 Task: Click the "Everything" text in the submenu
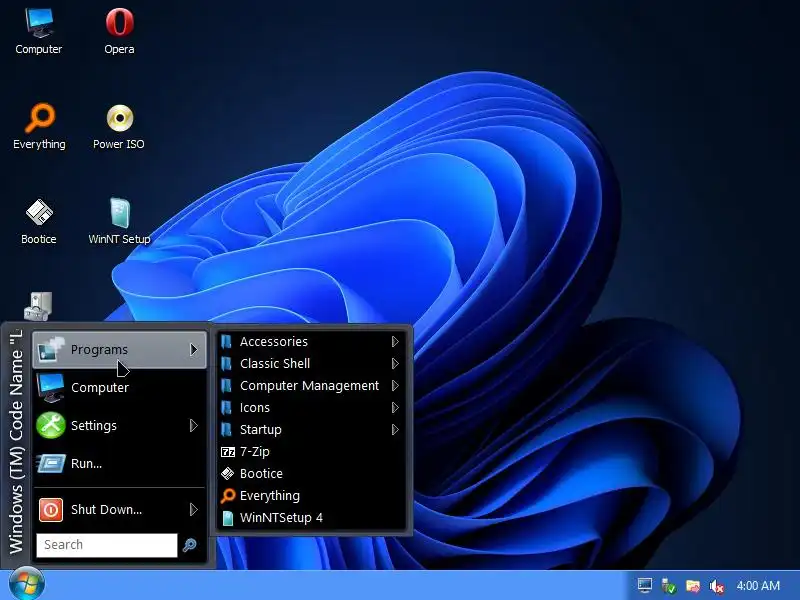click(x=270, y=495)
